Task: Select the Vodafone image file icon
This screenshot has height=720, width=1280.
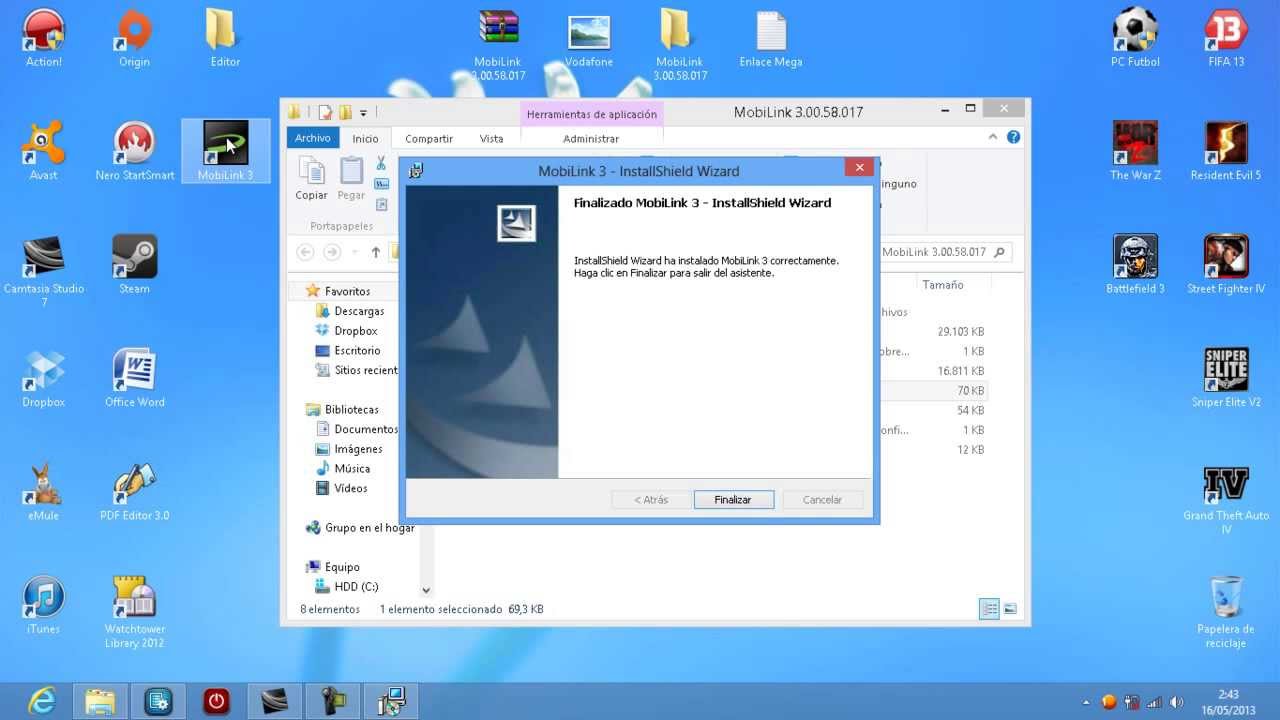Action: point(589,38)
